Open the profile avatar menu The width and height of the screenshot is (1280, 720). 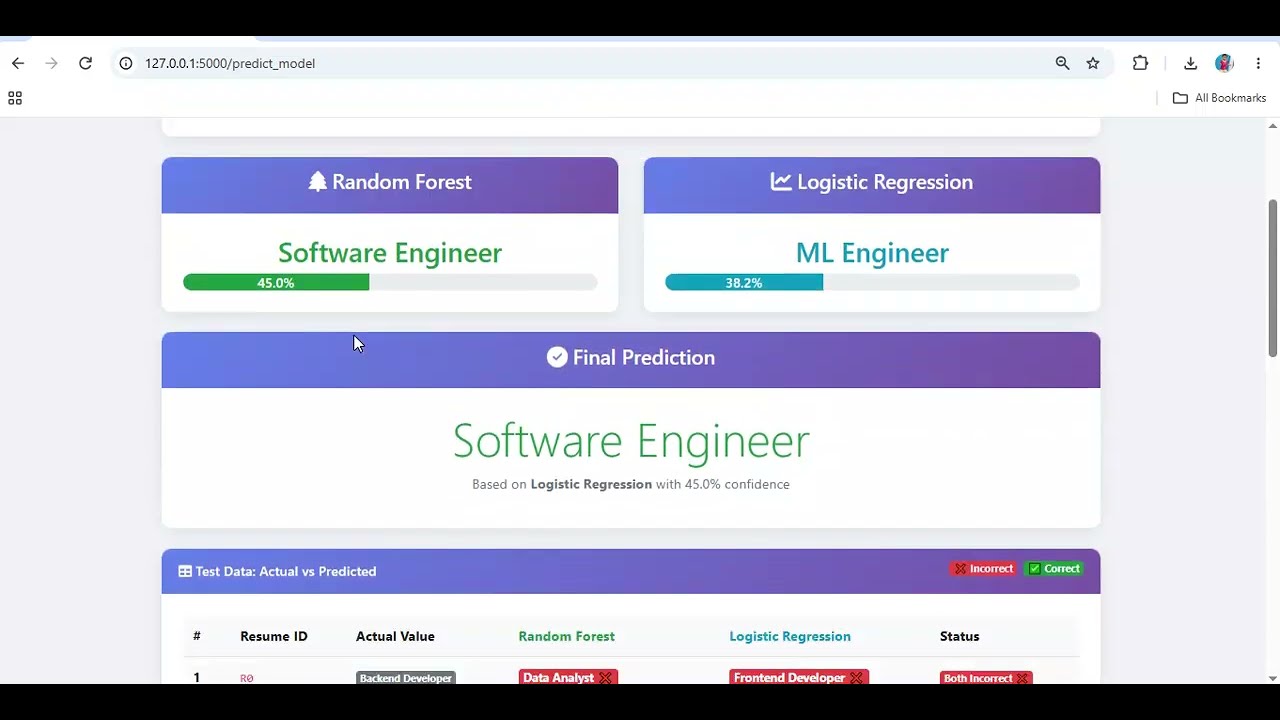1224,63
